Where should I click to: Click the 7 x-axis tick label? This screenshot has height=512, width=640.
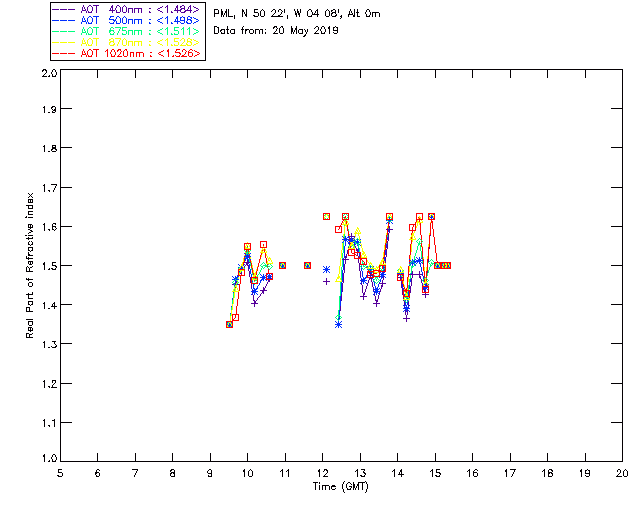(135, 473)
